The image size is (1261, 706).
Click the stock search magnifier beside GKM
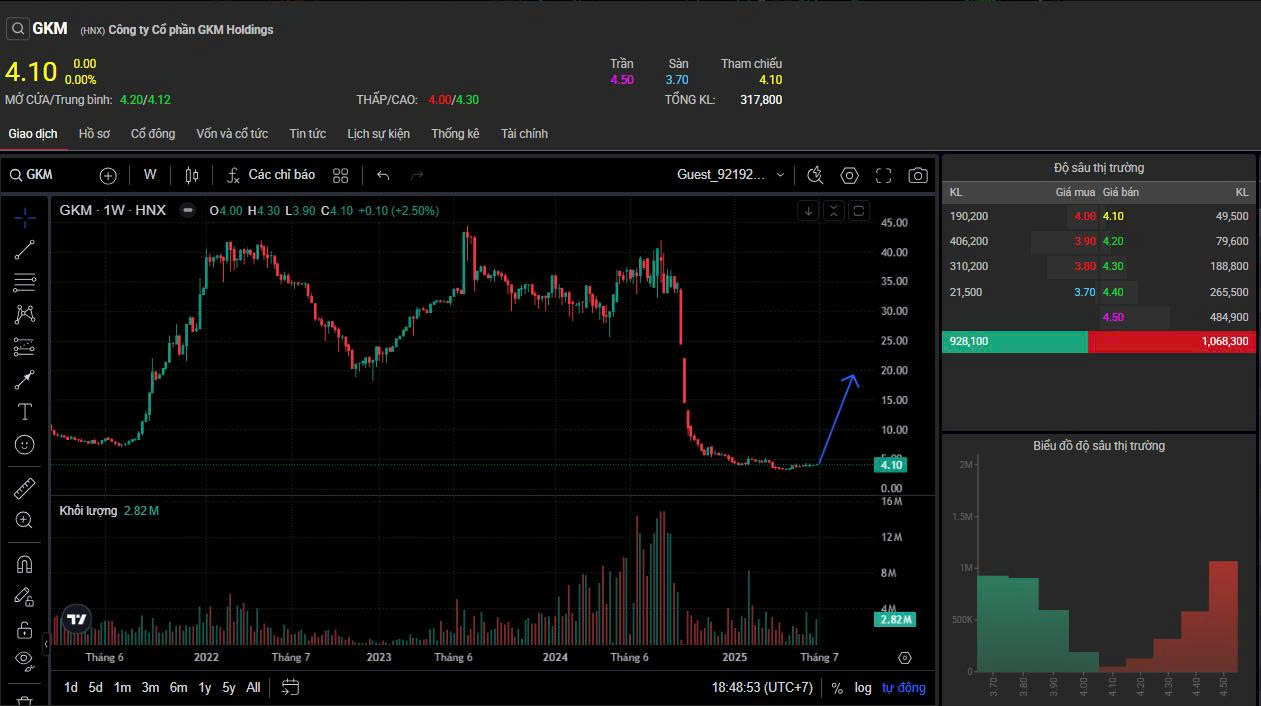point(17,29)
